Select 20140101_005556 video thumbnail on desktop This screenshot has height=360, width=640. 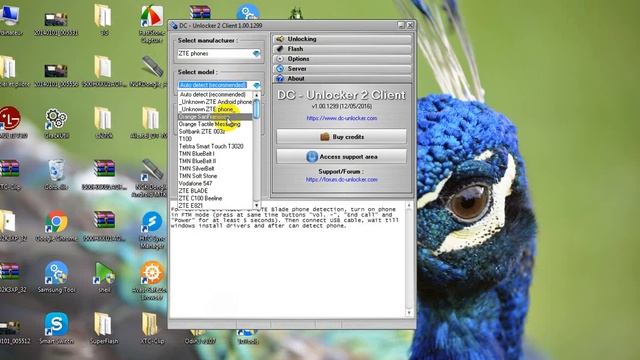56,74
